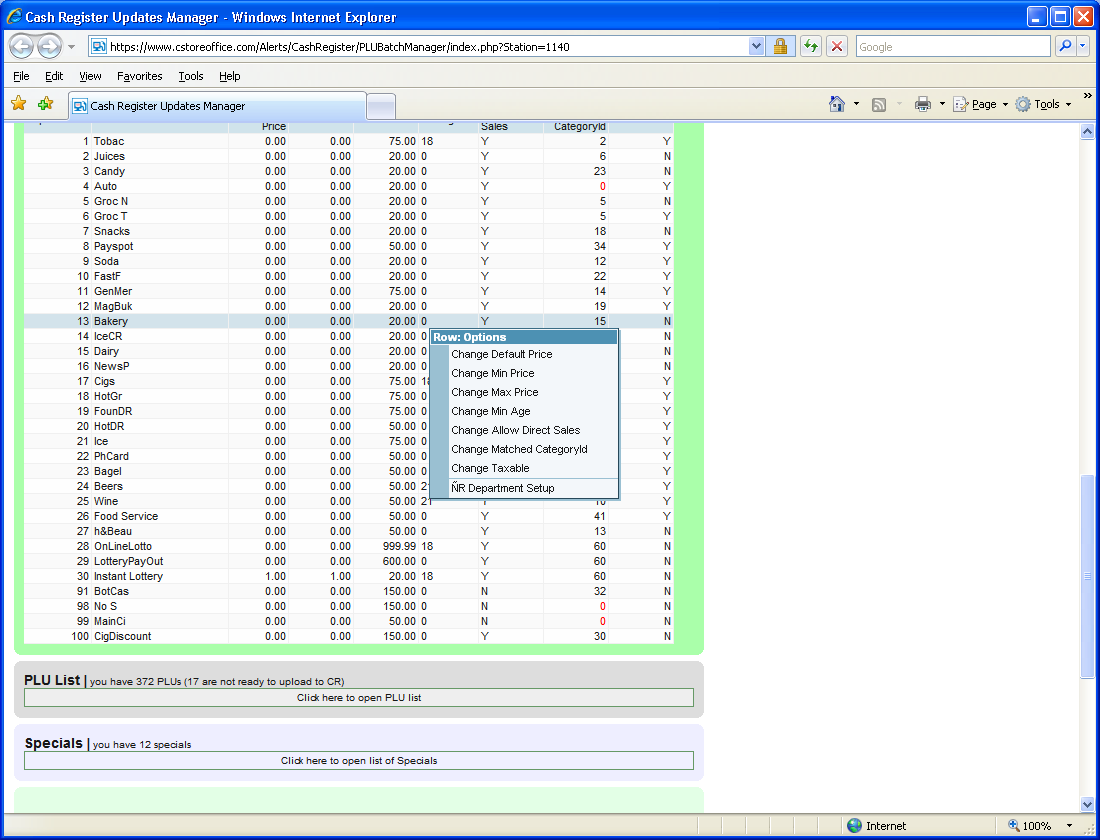Click the Stop loading red X icon

838,47
